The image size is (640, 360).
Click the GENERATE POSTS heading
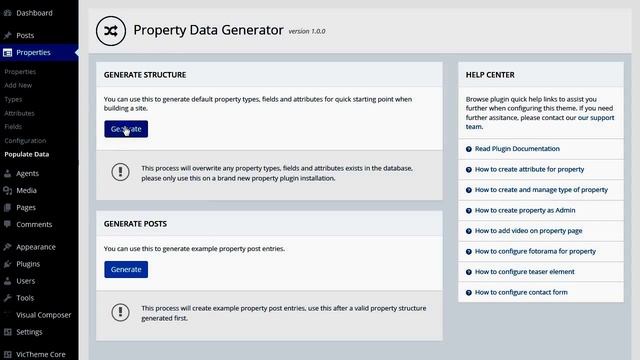point(135,224)
